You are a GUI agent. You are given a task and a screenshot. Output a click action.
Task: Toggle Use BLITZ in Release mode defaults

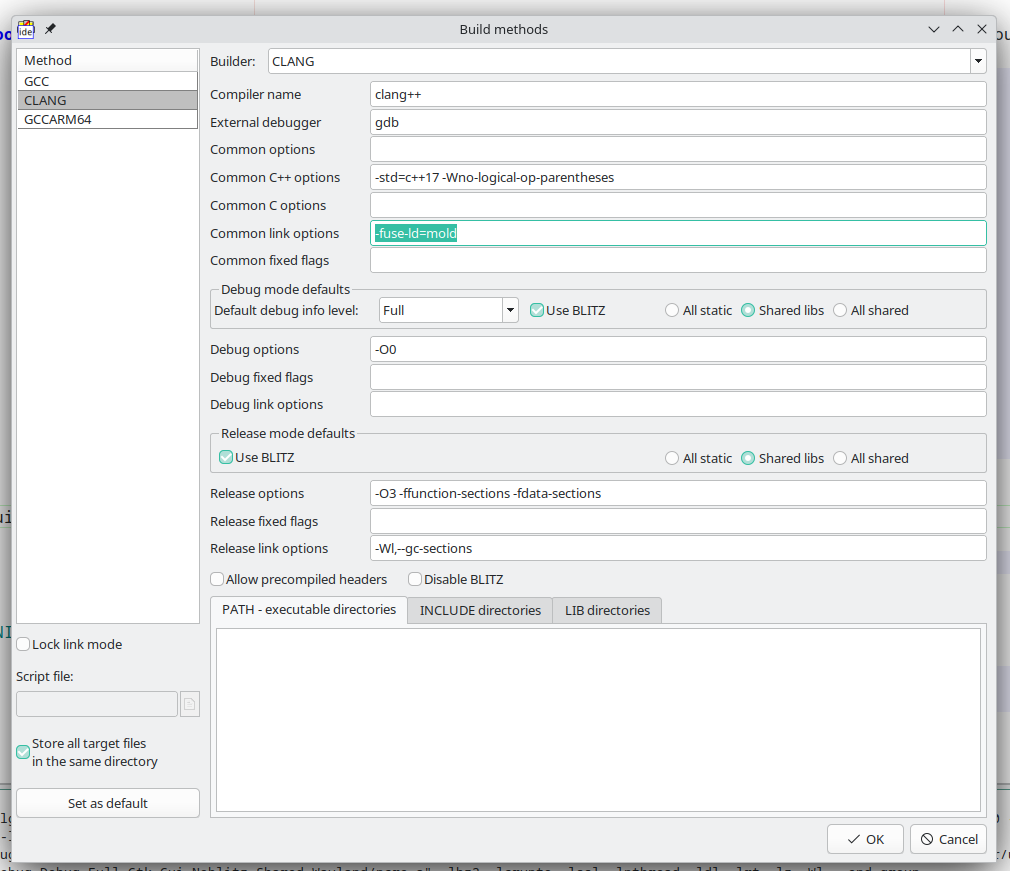(x=226, y=458)
